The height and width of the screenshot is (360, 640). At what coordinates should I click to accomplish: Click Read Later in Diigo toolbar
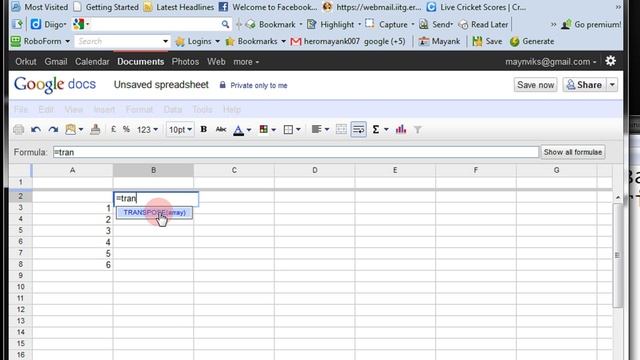click(x=484, y=24)
